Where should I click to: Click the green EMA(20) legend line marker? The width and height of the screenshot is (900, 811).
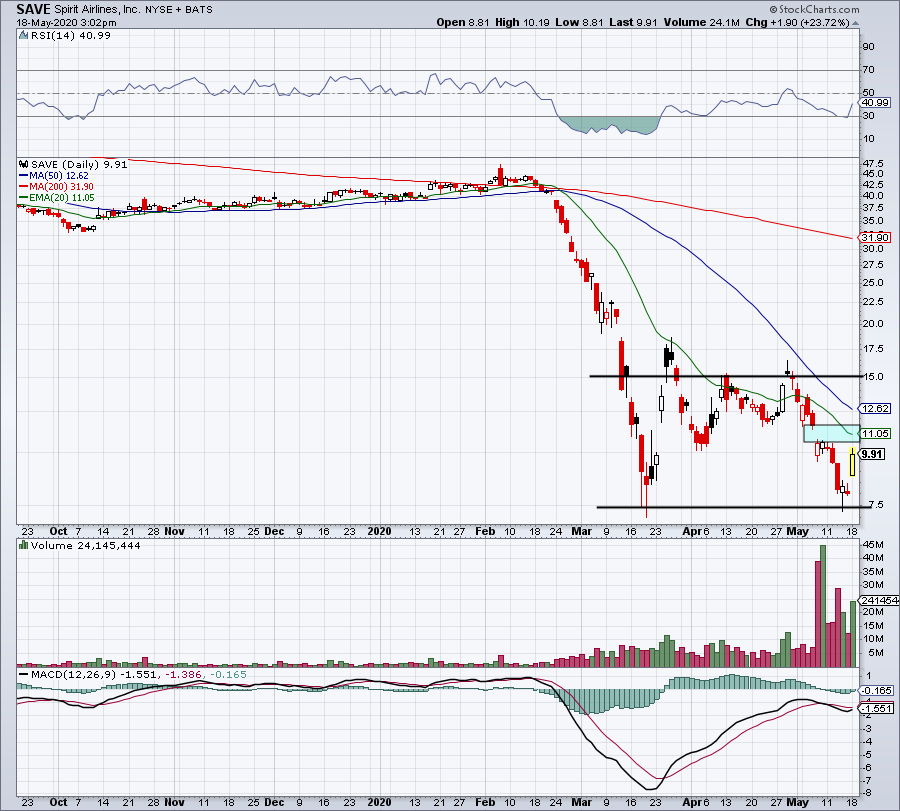(24, 195)
